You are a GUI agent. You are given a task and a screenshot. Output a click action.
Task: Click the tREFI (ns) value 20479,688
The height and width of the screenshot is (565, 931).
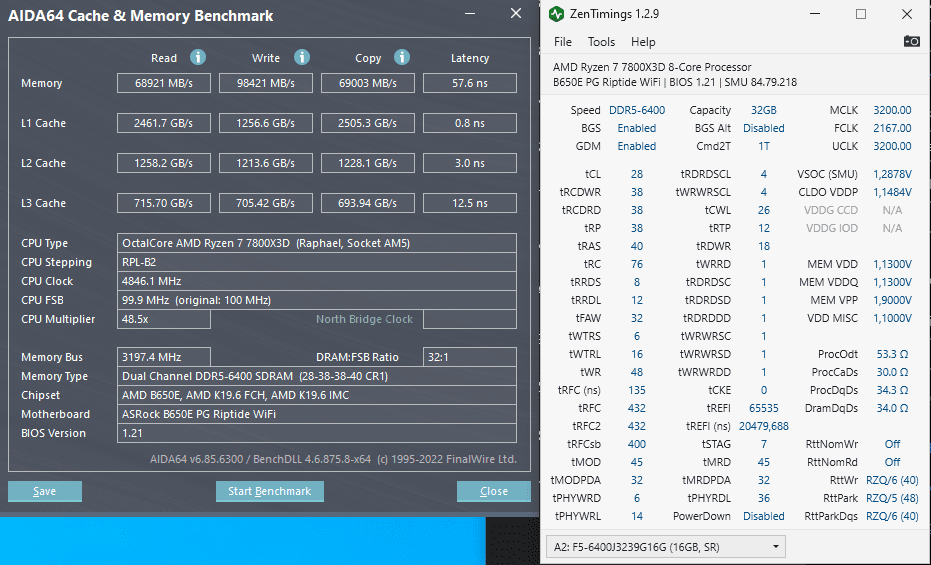coord(764,426)
